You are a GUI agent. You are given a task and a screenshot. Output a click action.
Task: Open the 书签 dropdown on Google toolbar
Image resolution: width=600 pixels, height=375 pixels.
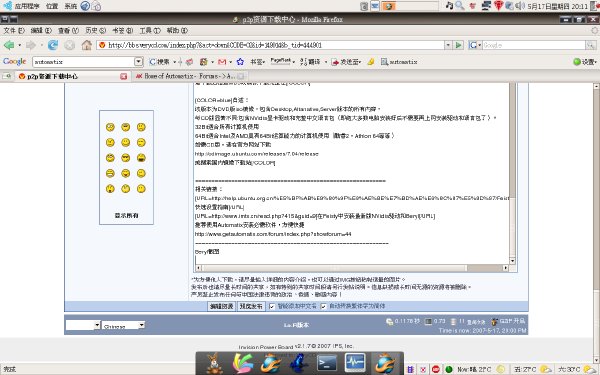coord(258,62)
